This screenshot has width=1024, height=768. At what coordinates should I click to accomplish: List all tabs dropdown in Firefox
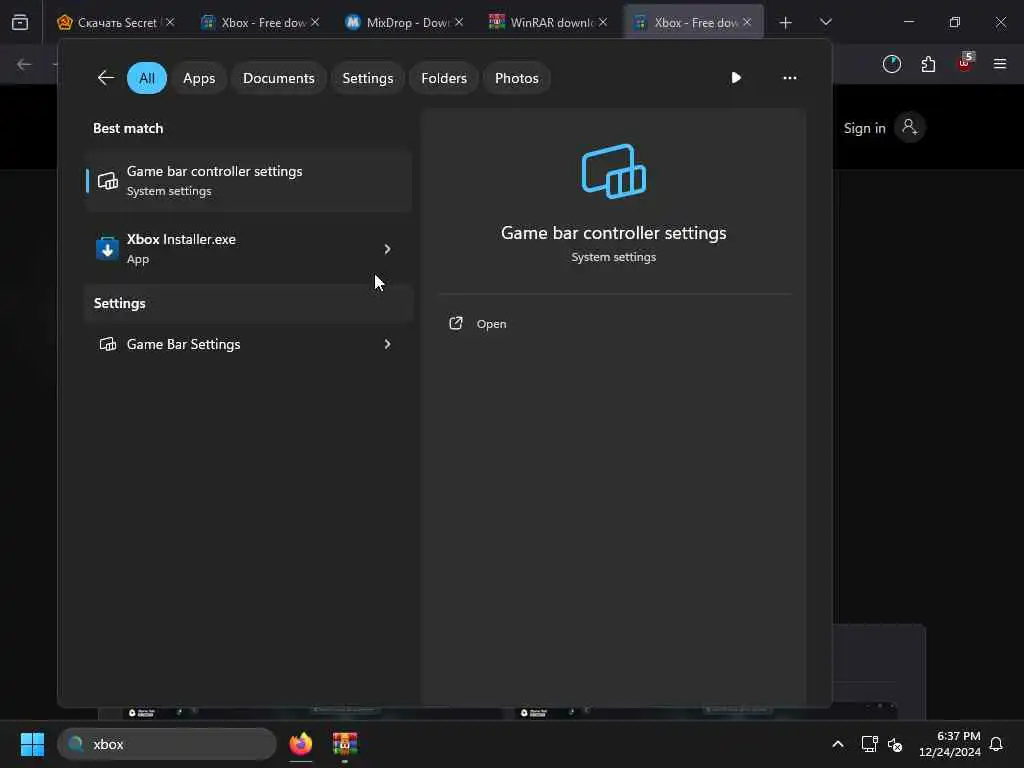tap(825, 22)
